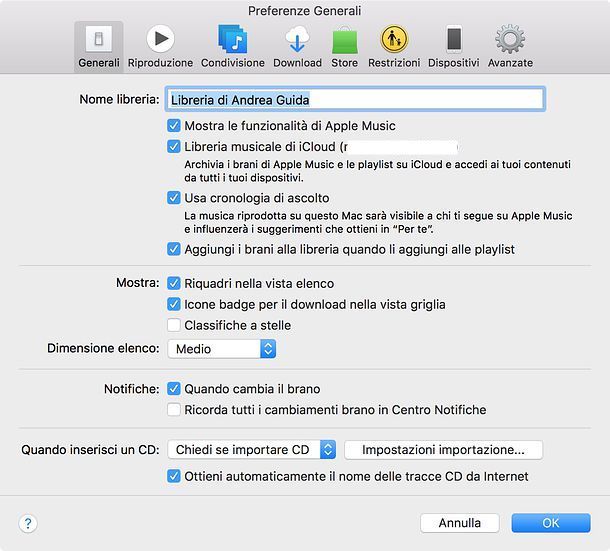Click the Notifiche section label
610x551 pixels.
coord(132,389)
